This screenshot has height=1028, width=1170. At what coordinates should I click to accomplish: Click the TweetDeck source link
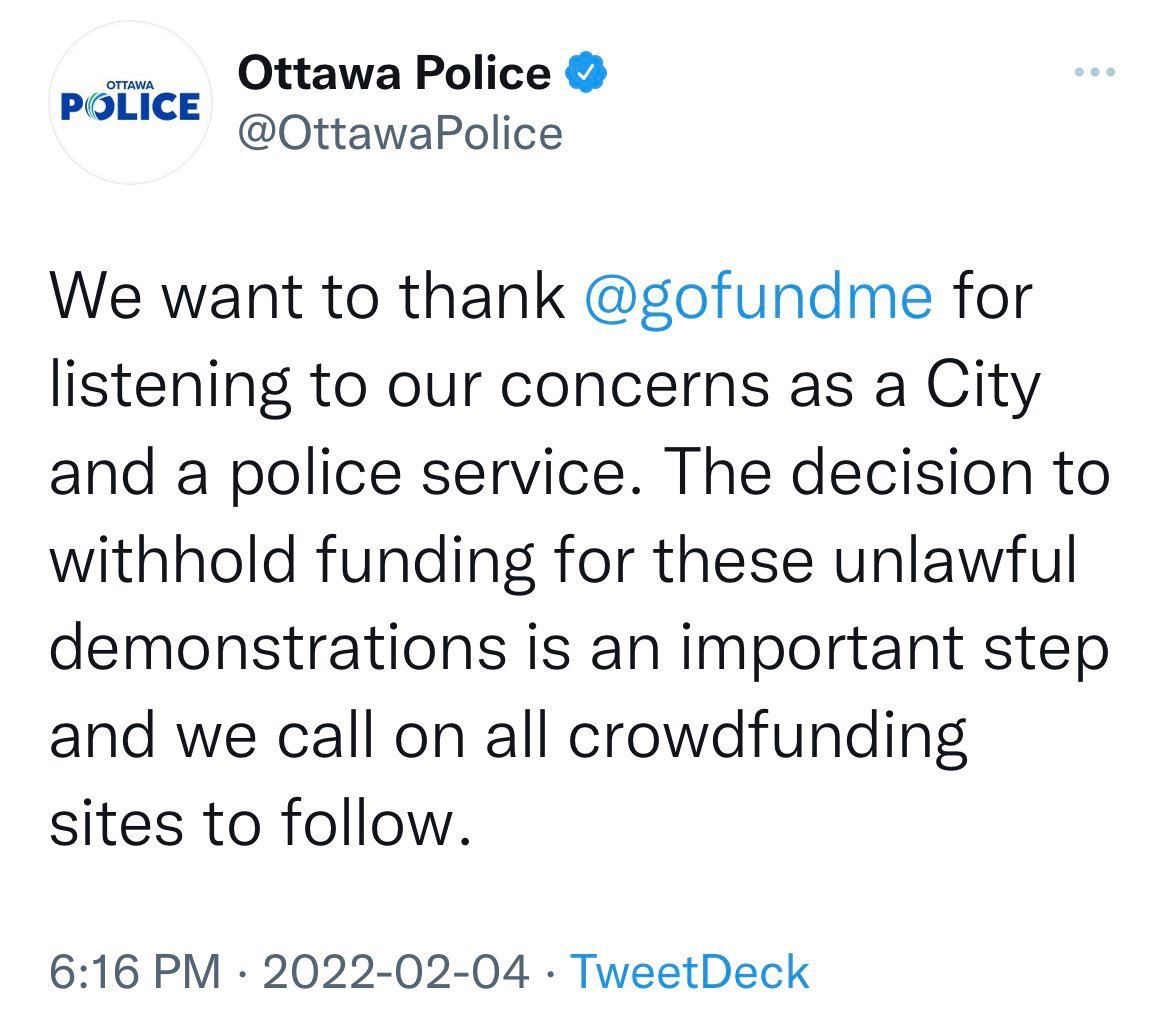[689, 972]
